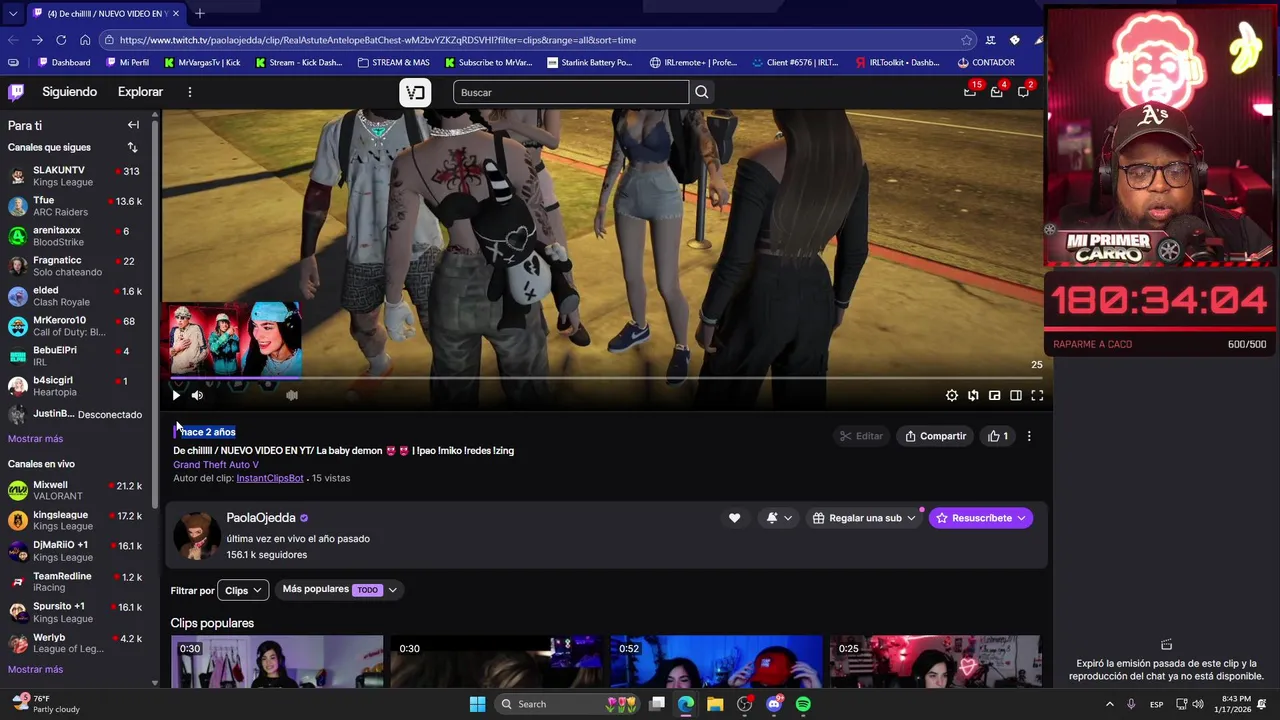Open the CONTADOR bookmark

[x=986, y=62]
